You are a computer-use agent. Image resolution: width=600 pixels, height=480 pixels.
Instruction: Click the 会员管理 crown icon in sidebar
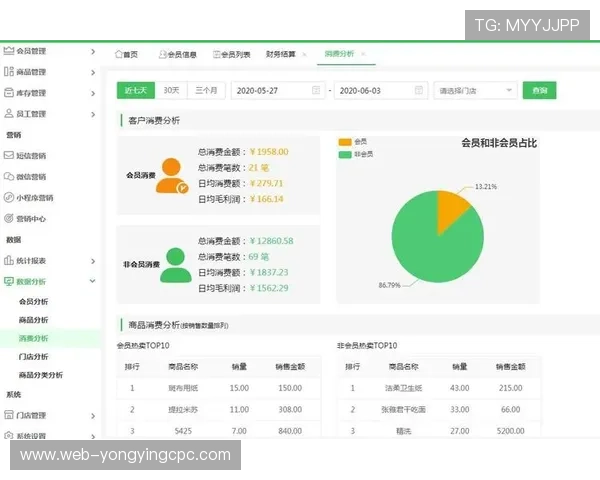[9, 51]
